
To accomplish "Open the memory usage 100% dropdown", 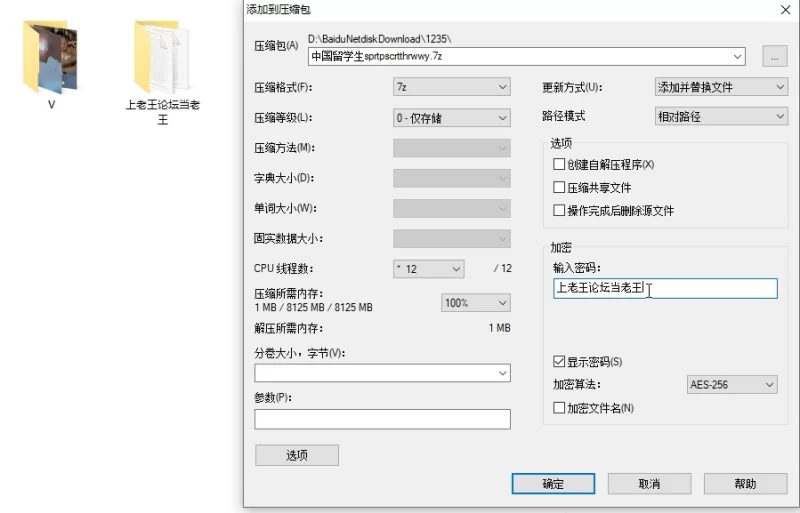I will [476, 303].
